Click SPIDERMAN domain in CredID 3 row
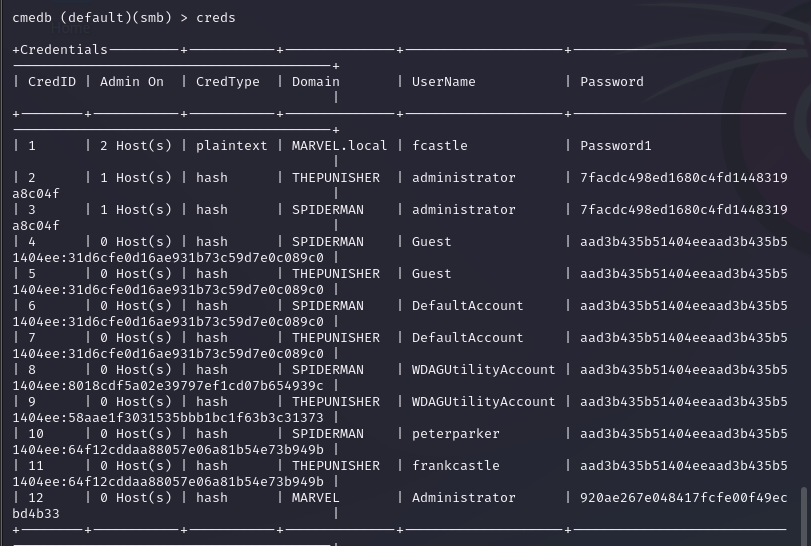811x546 pixels. [x=328, y=210]
